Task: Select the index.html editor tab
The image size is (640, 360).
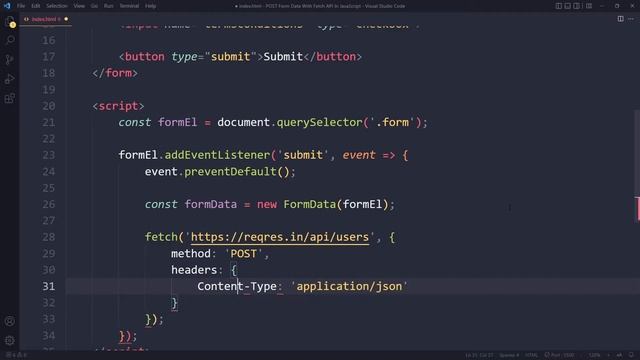Action: click(45, 19)
